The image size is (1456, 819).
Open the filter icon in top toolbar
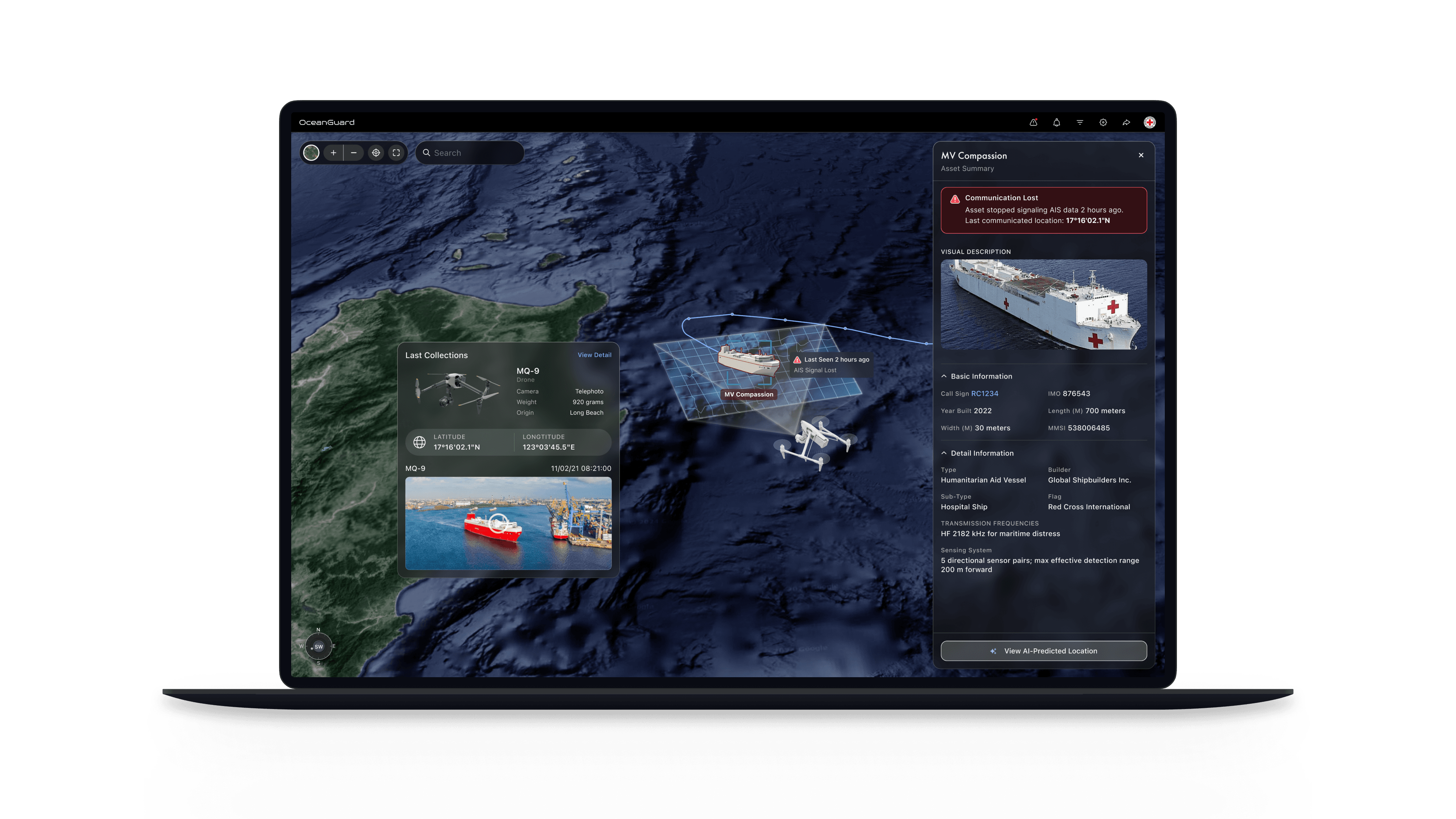point(1079,122)
